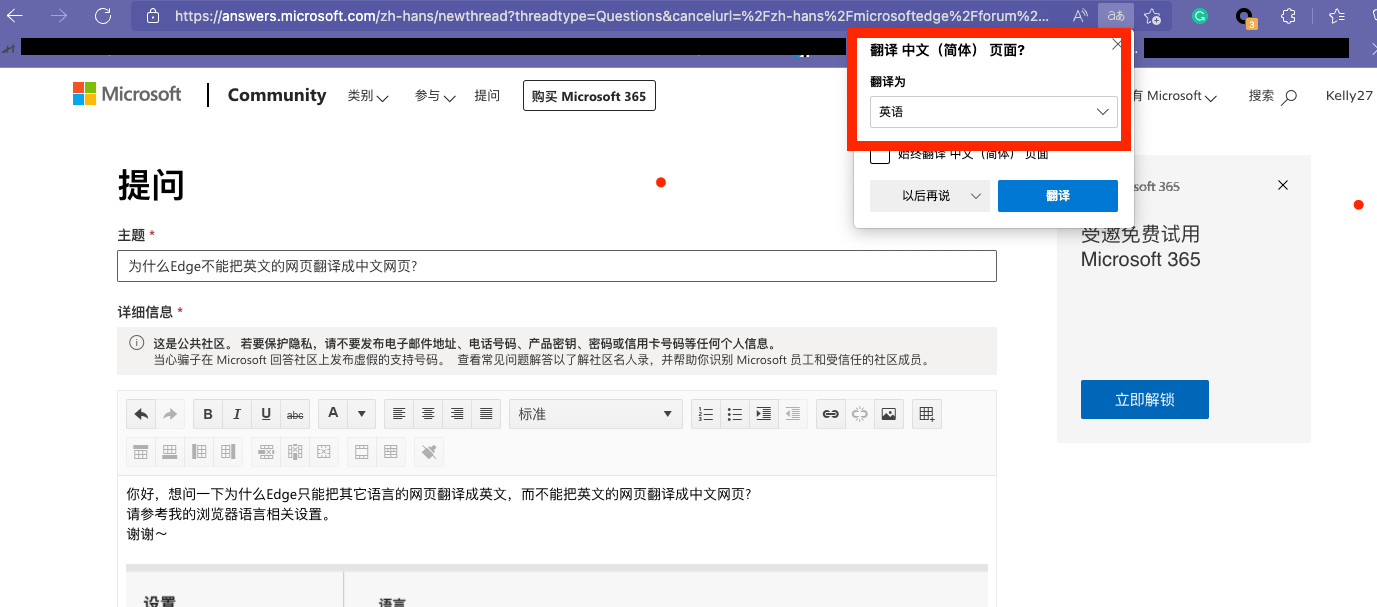Image resolution: width=1377 pixels, height=607 pixels.
Task: Expand the 类别 navigation dropdown
Action: click(366, 95)
